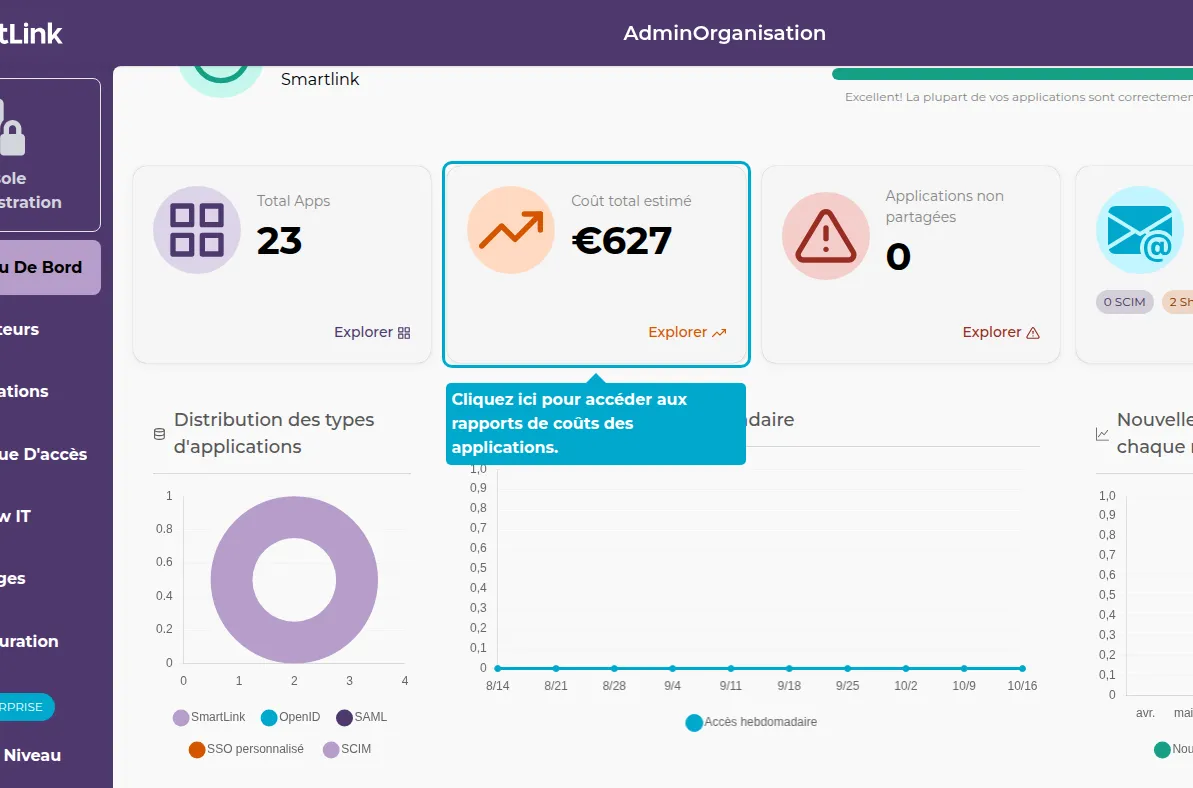Image resolution: width=1193 pixels, height=788 pixels.
Task: Click the warning triangle on Applications non partagées
Action: coord(825,234)
